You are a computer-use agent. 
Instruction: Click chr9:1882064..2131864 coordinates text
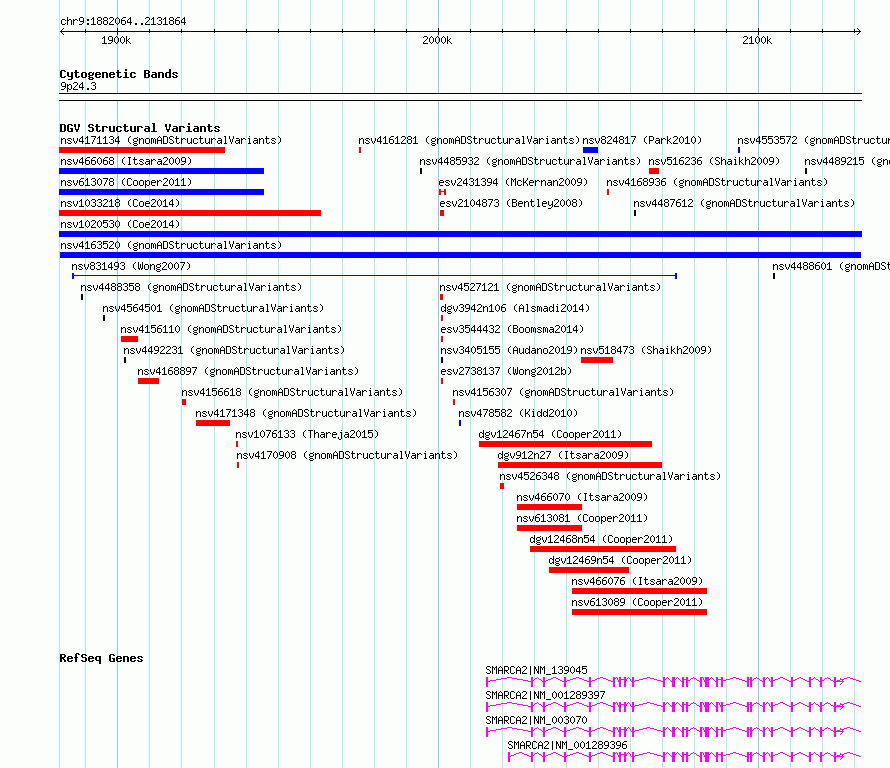pyautogui.click(x=123, y=22)
